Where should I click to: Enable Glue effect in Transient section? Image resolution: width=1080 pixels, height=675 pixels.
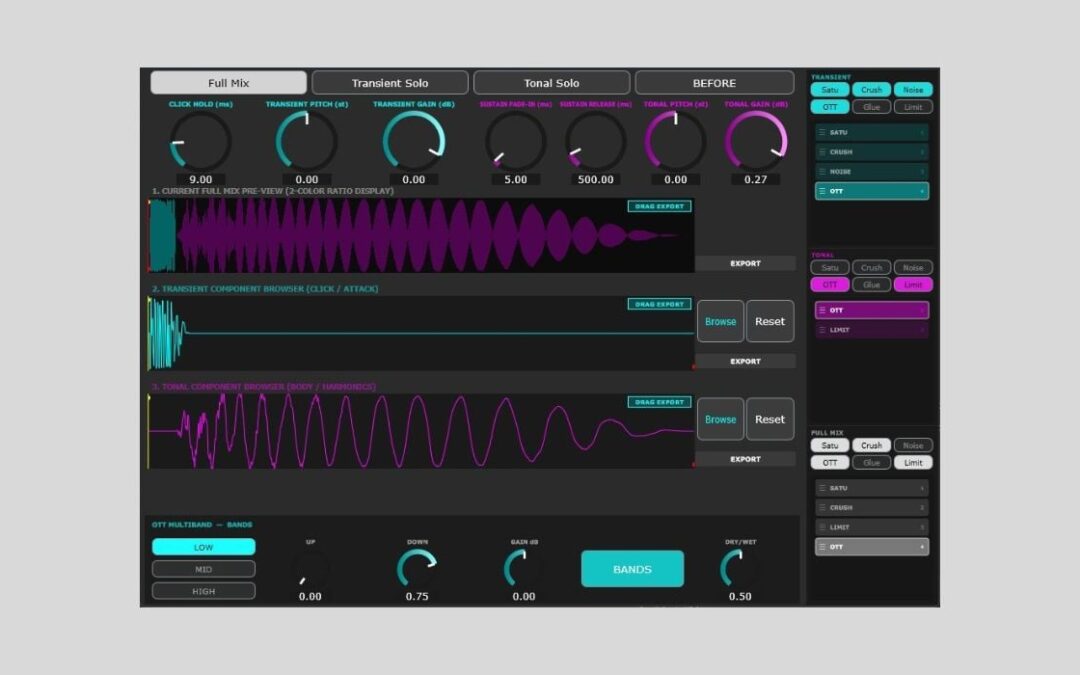coord(871,107)
